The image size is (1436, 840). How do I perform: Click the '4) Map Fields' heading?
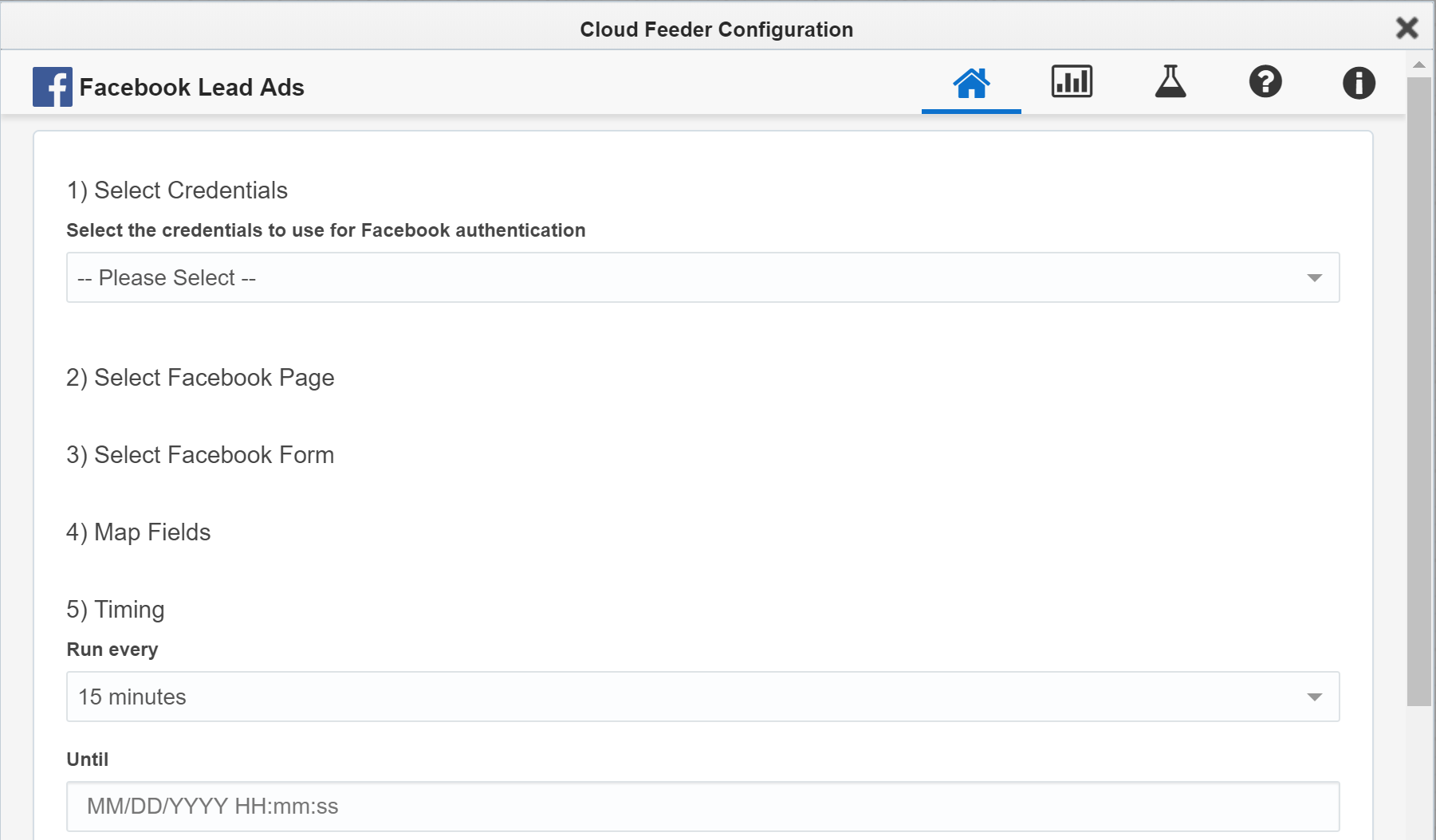[x=139, y=532]
